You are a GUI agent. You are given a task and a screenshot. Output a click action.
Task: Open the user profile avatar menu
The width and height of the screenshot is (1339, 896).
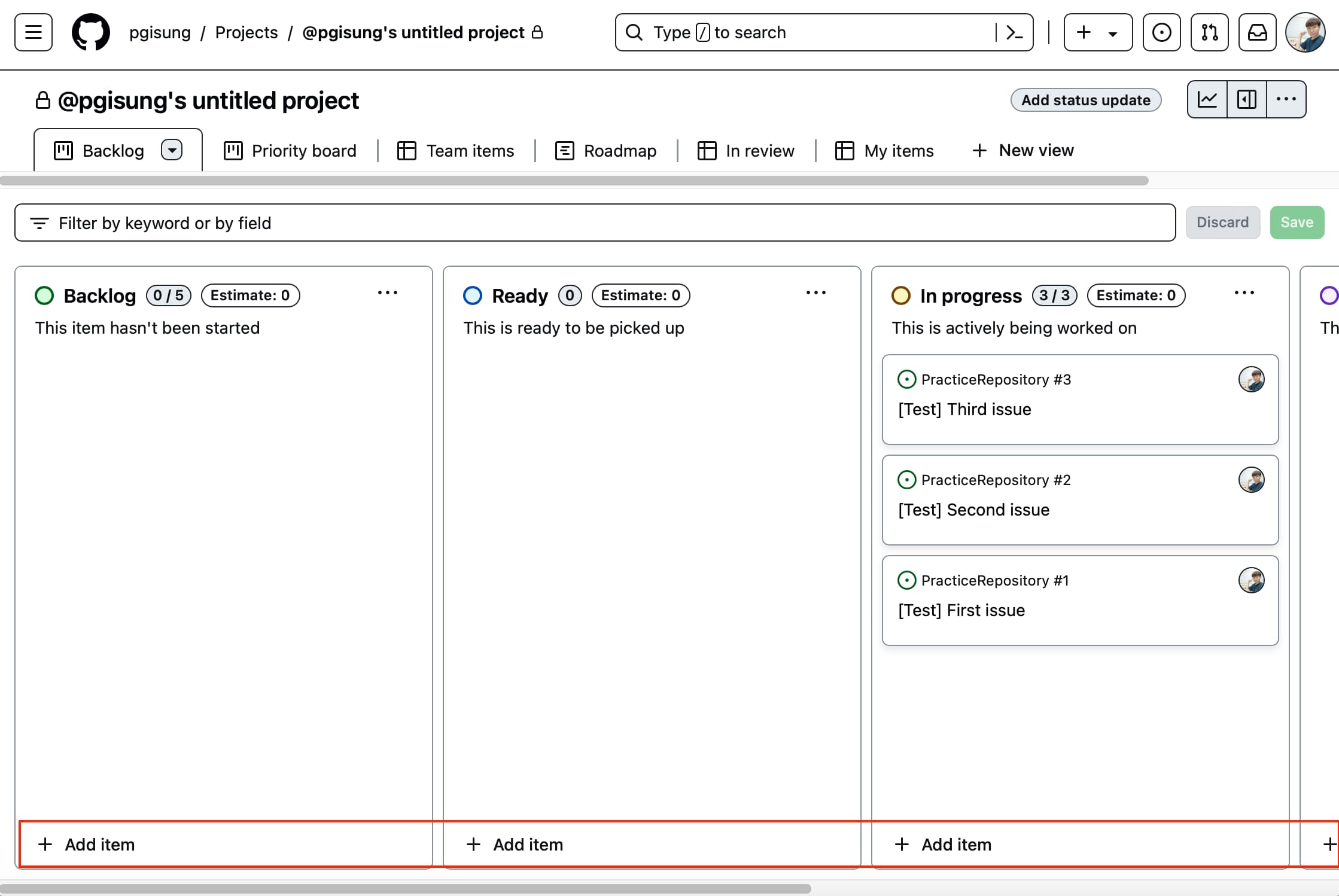(1305, 32)
